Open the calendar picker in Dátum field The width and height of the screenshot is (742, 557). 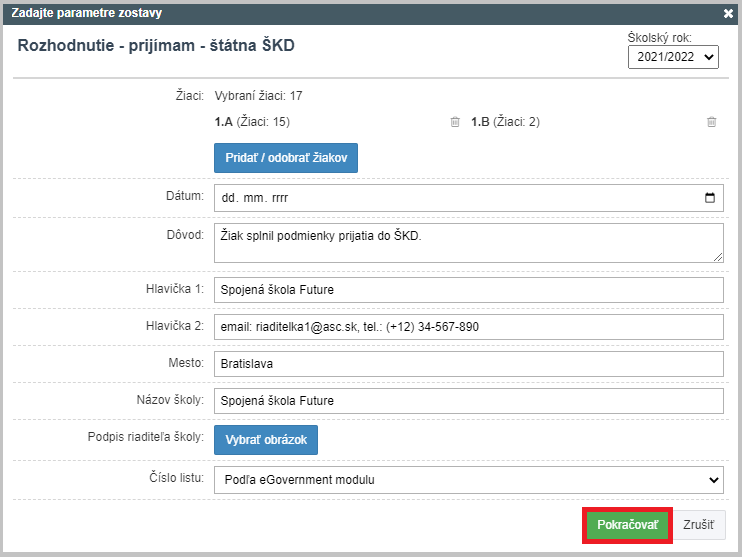[x=710, y=198]
